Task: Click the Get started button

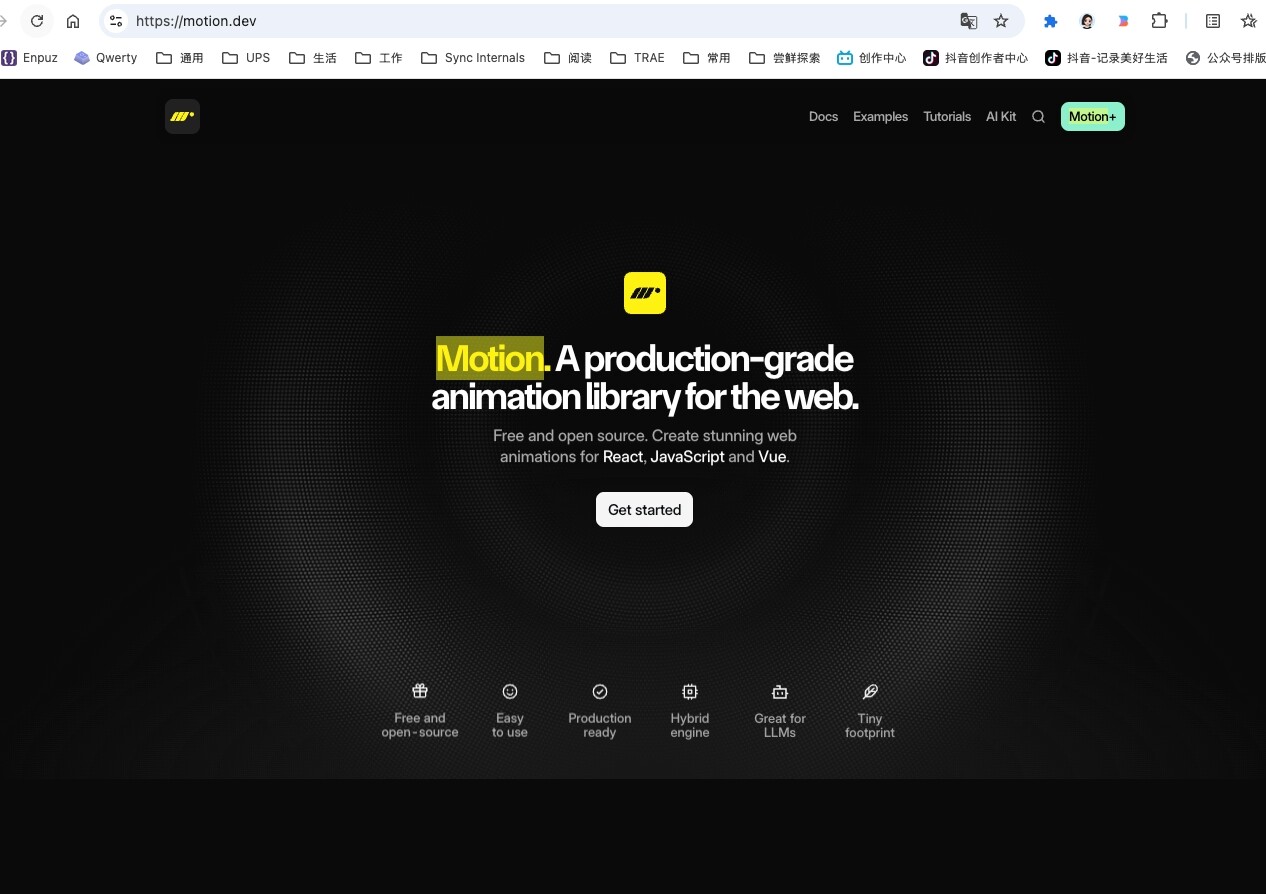Action: pyautogui.click(x=644, y=510)
